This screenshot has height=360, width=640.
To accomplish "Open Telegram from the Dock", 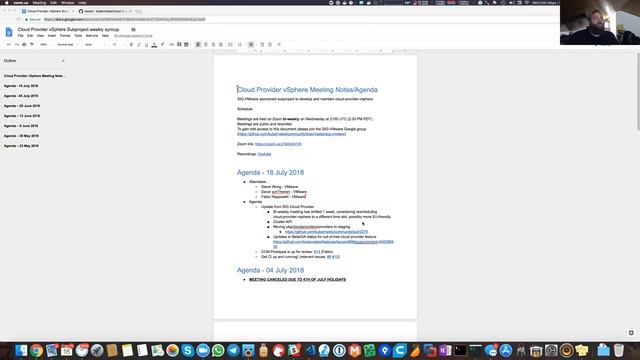I will [233, 350].
